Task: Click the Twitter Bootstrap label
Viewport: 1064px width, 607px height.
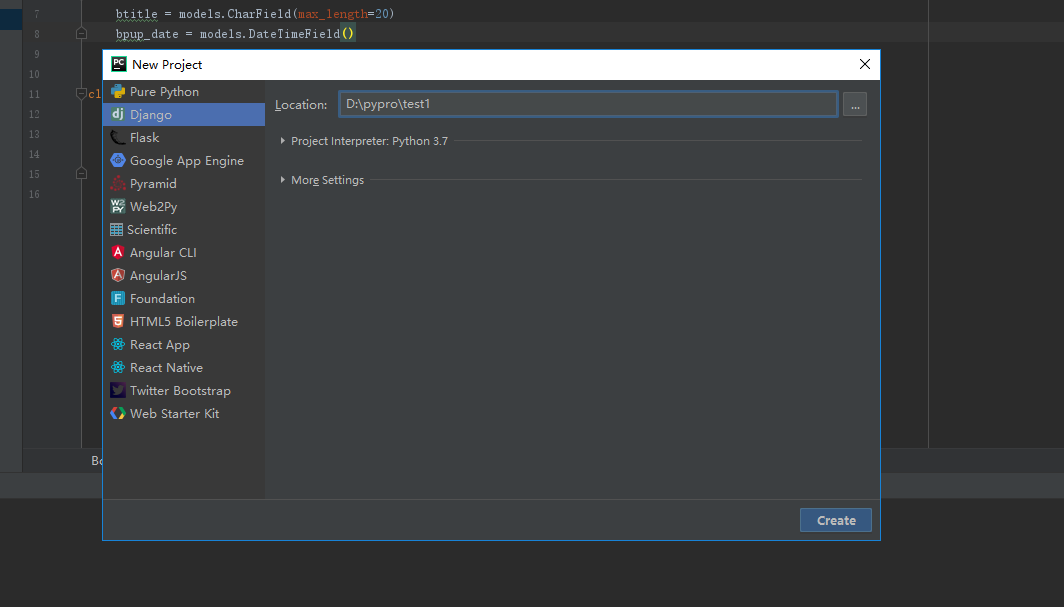Action: [x=180, y=391]
